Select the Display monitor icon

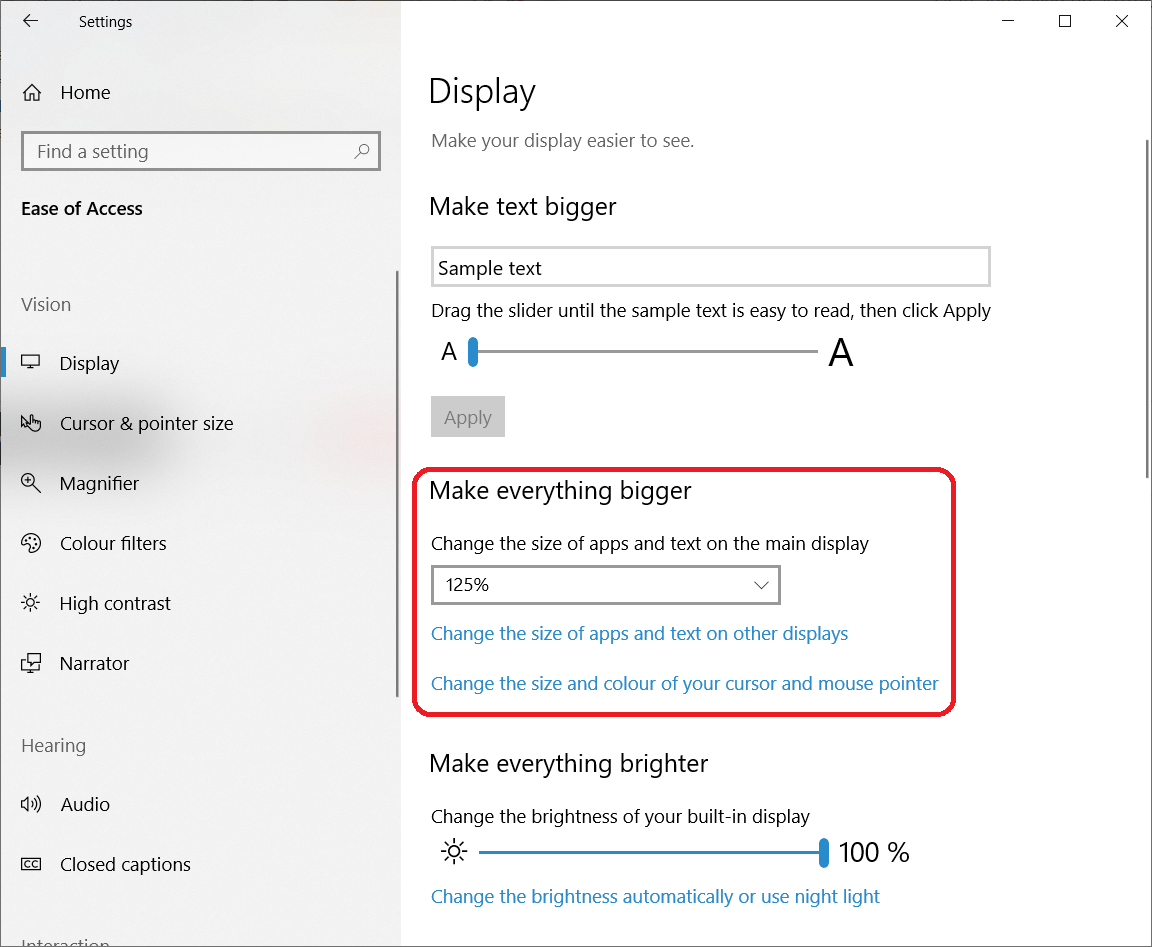[x=31, y=363]
